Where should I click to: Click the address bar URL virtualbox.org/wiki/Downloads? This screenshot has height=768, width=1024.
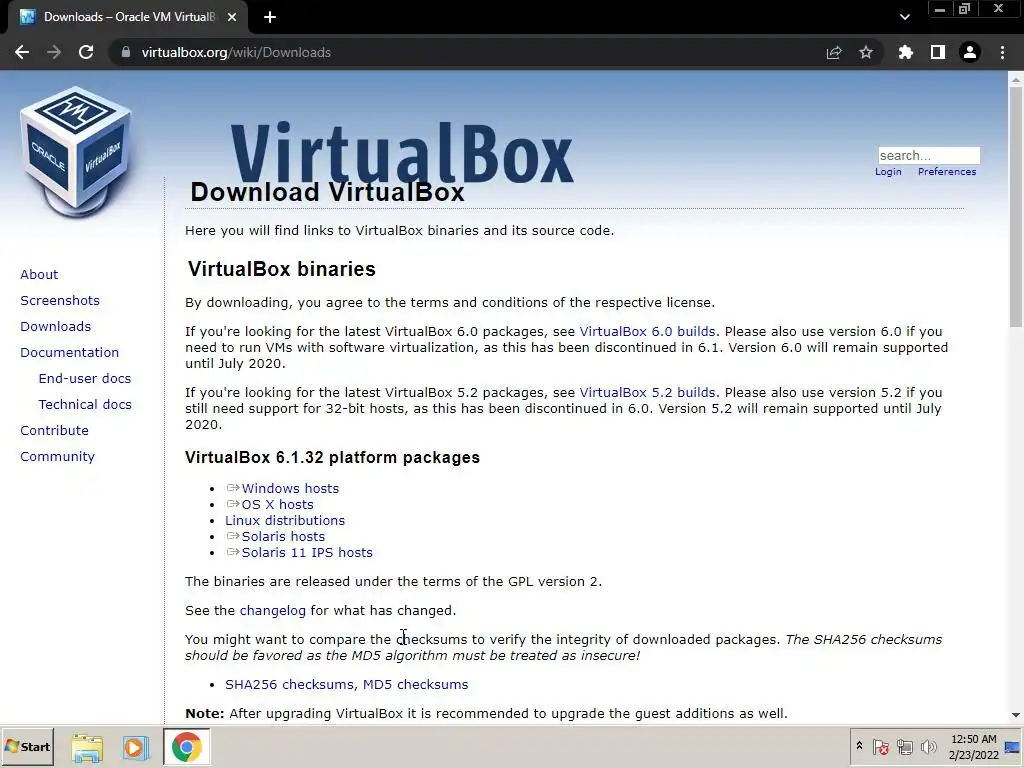[x=236, y=52]
